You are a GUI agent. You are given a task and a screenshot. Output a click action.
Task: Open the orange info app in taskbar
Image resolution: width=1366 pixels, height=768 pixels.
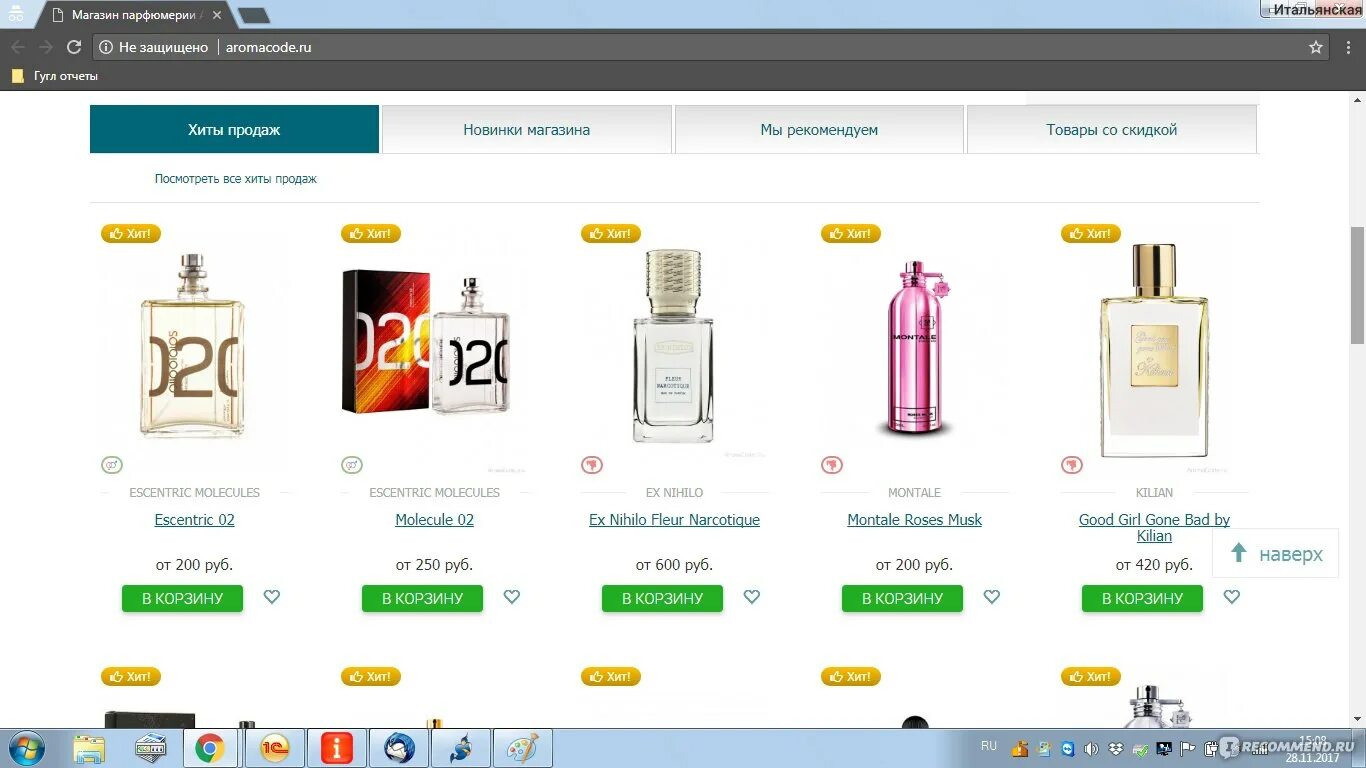(x=336, y=749)
